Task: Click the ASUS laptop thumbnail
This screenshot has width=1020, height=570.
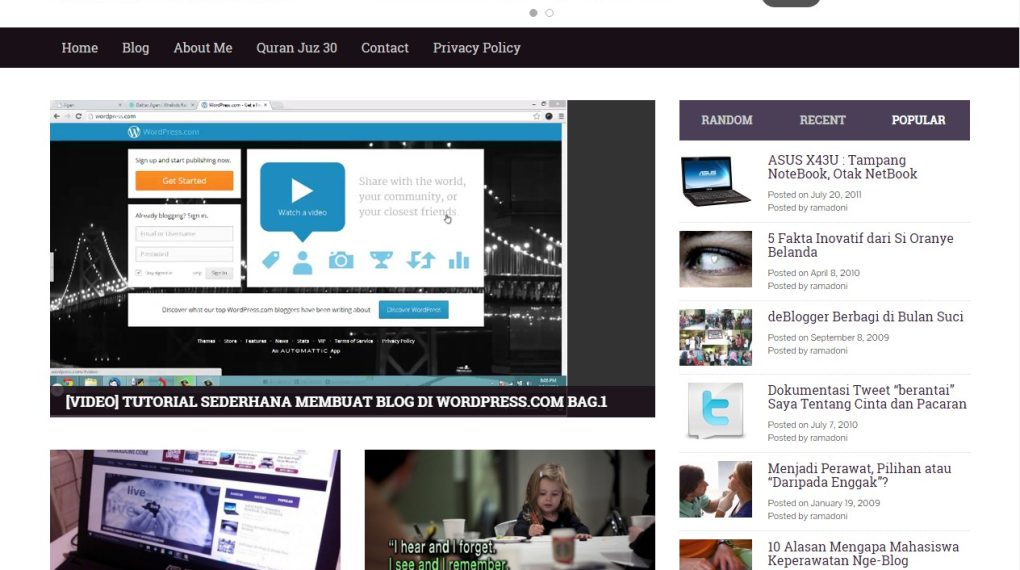Action: 716,181
